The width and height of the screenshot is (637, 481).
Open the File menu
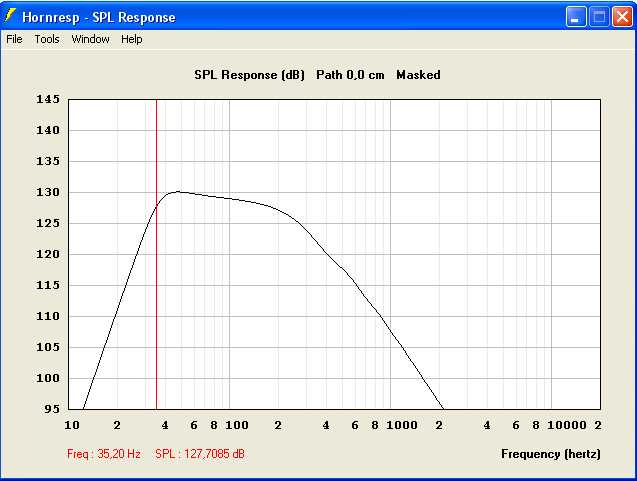coord(14,39)
